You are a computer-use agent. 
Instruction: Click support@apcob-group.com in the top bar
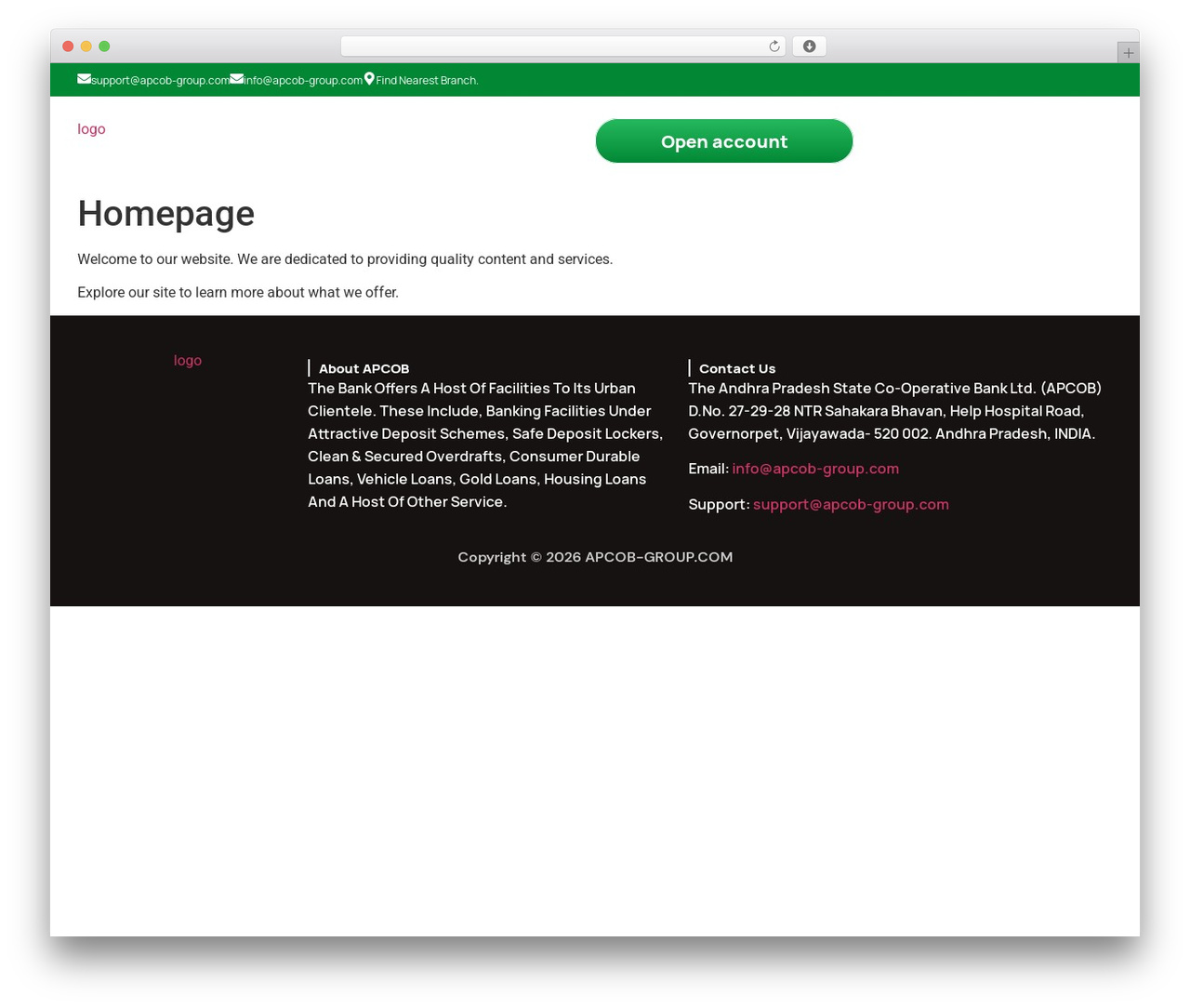(x=160, y=81)
